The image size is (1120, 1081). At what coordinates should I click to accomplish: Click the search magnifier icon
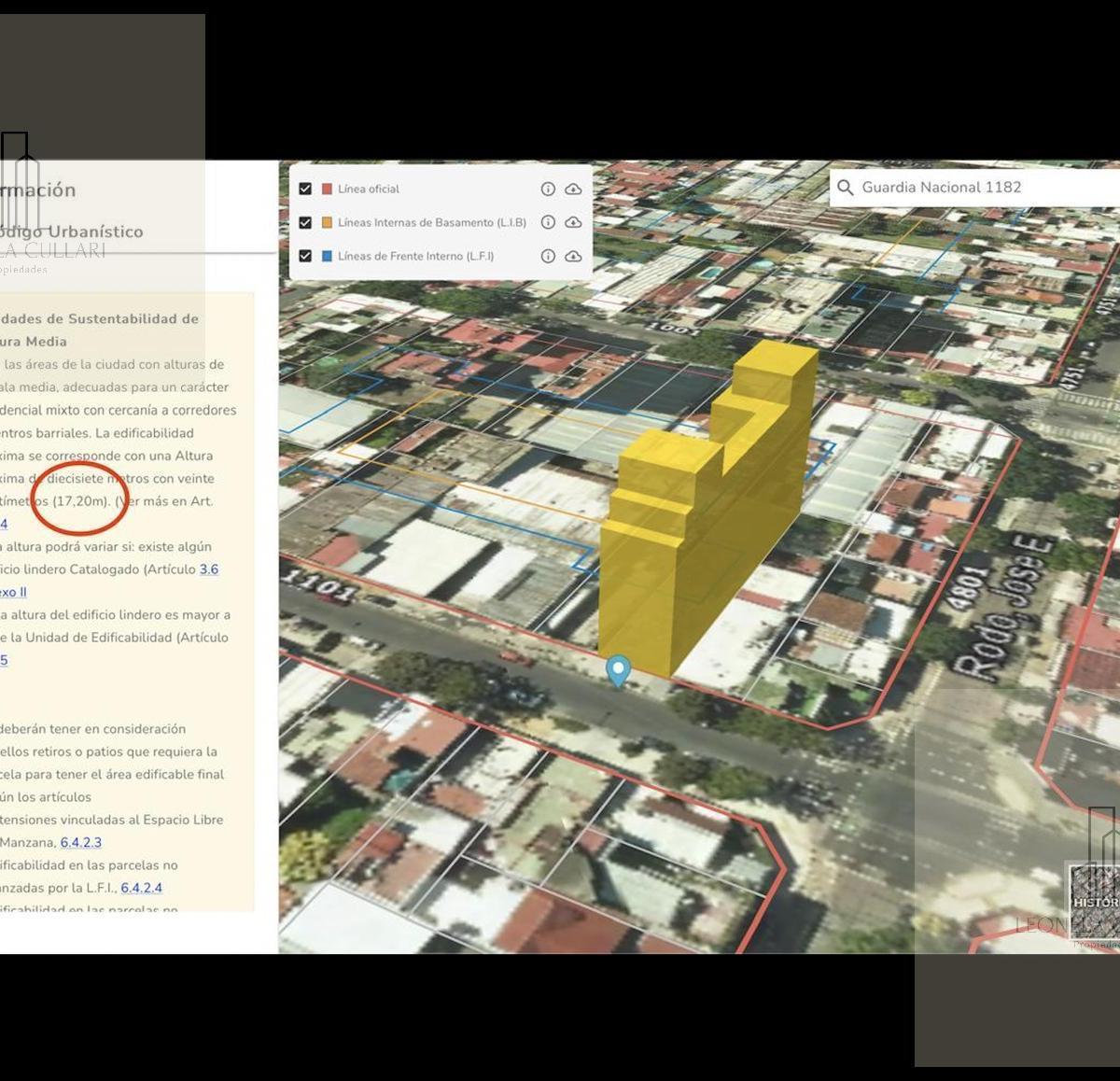click(846, 188)
